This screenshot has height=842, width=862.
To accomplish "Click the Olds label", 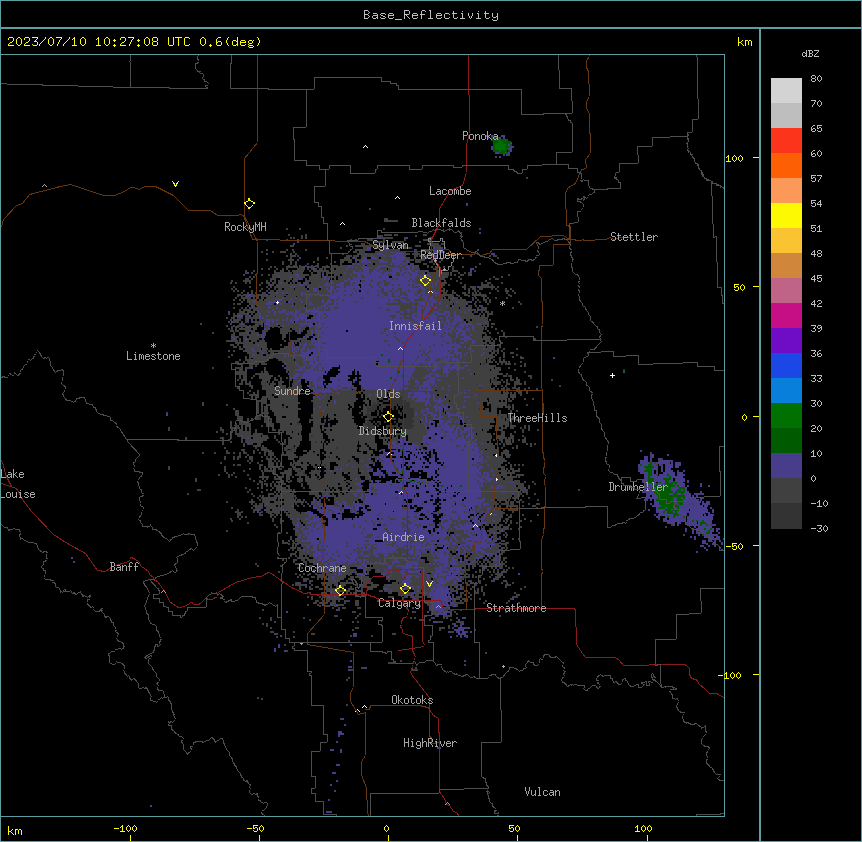I will 388,394.
